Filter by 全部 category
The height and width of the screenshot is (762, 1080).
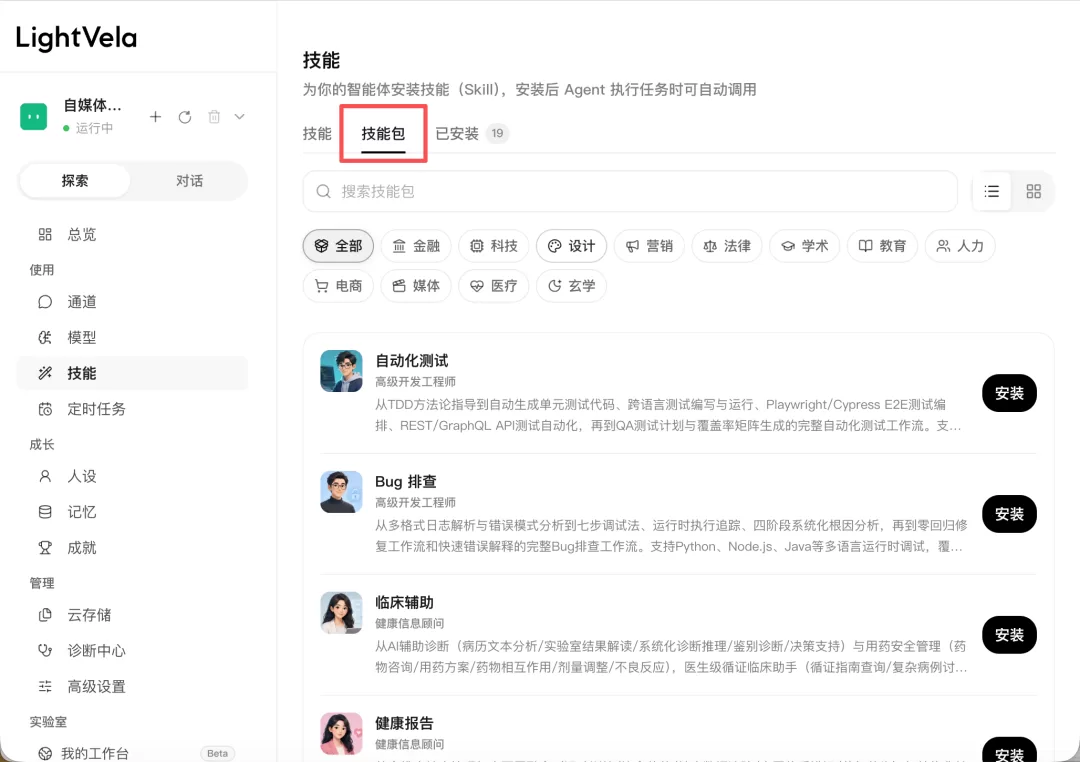338,246
